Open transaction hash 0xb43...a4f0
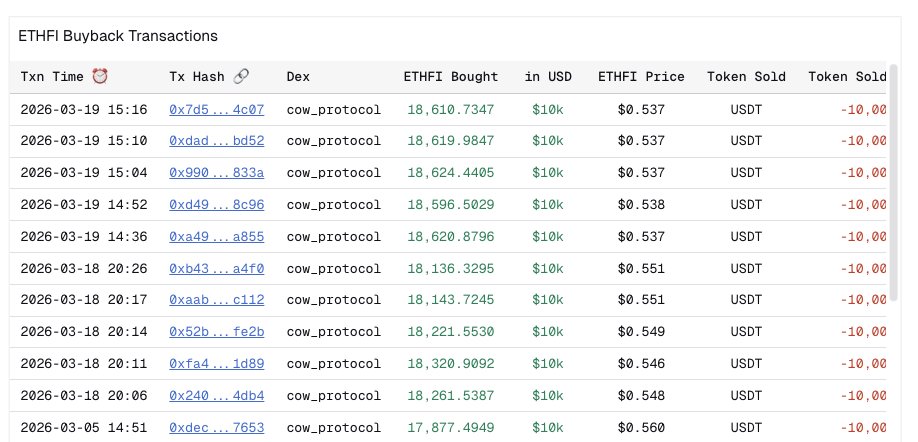 pos(216,269)
